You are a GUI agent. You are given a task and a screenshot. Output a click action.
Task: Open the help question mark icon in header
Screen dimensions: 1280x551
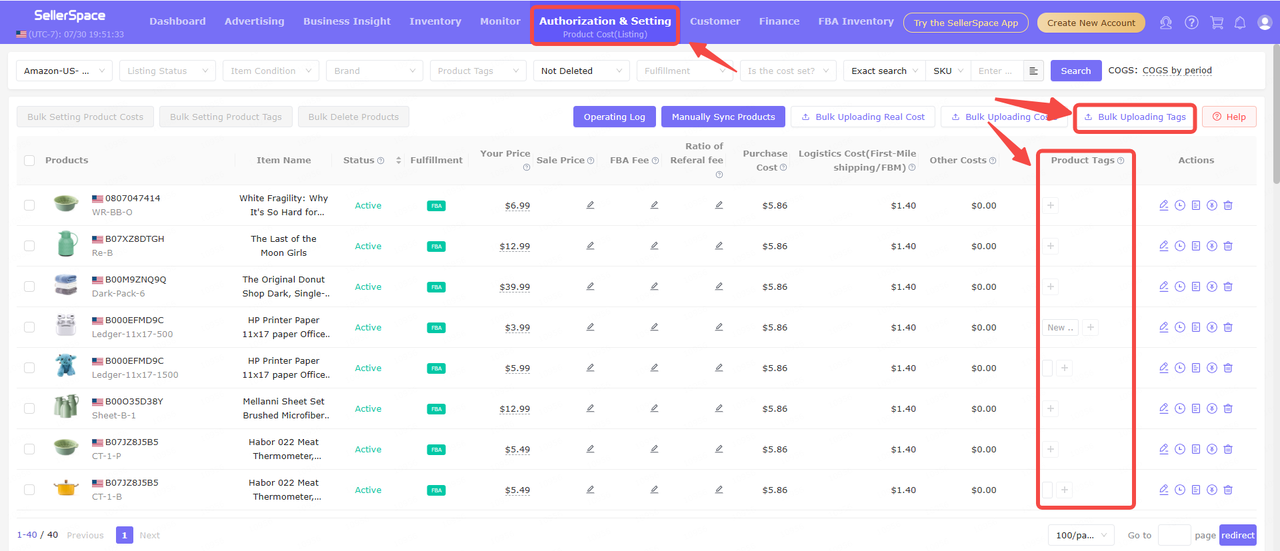tap(1191, 22)
